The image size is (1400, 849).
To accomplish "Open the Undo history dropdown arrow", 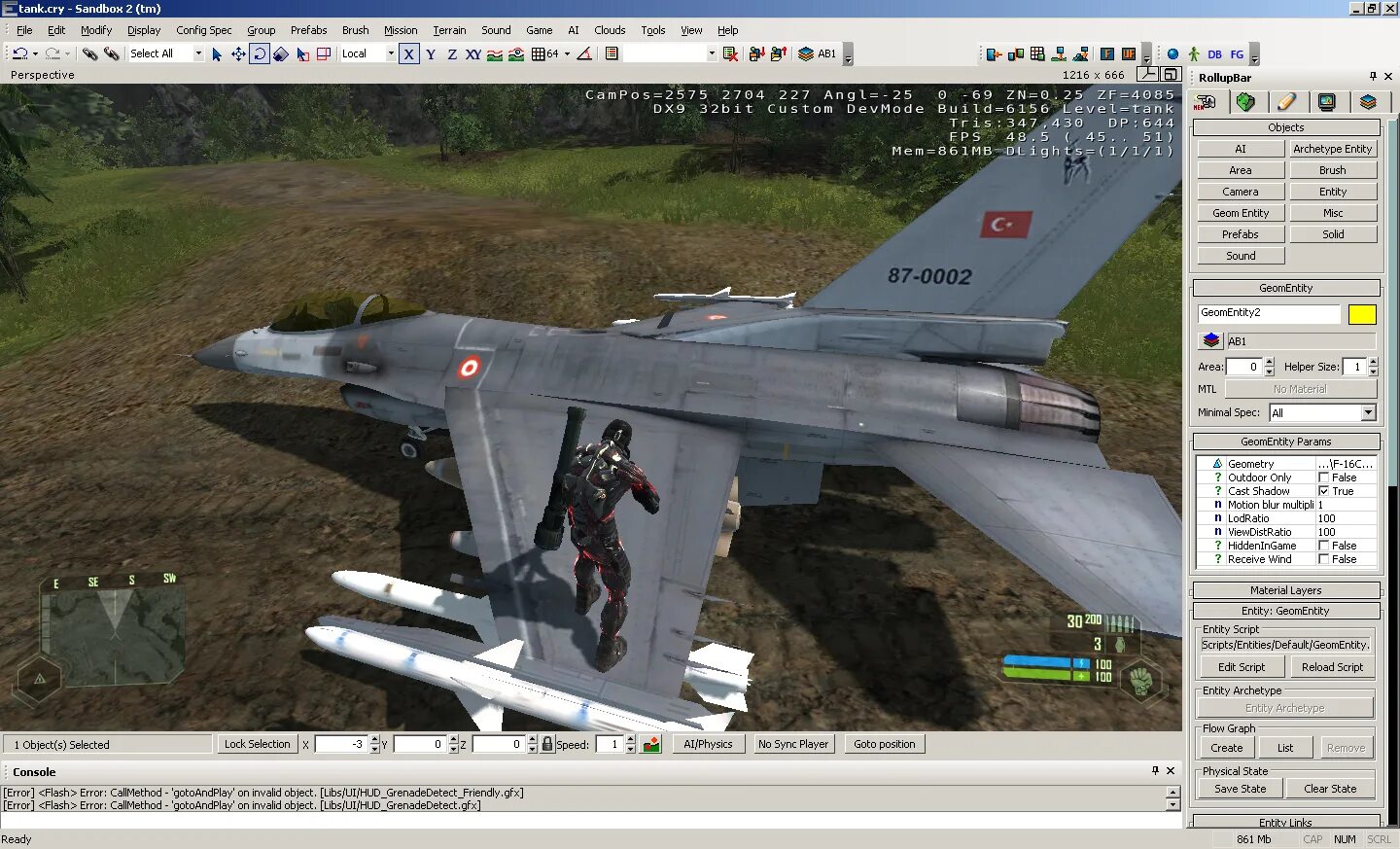I will click(x=35, y=54).
